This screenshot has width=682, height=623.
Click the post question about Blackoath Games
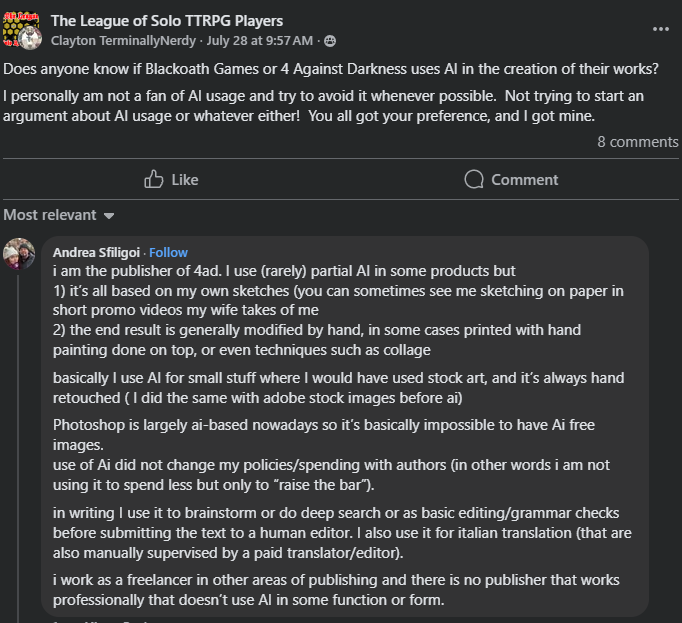coord(330,70)
